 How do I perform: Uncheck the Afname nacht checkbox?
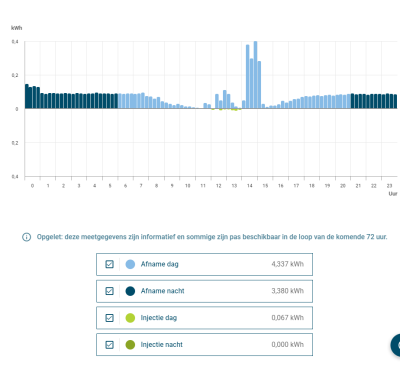point(109,291)
